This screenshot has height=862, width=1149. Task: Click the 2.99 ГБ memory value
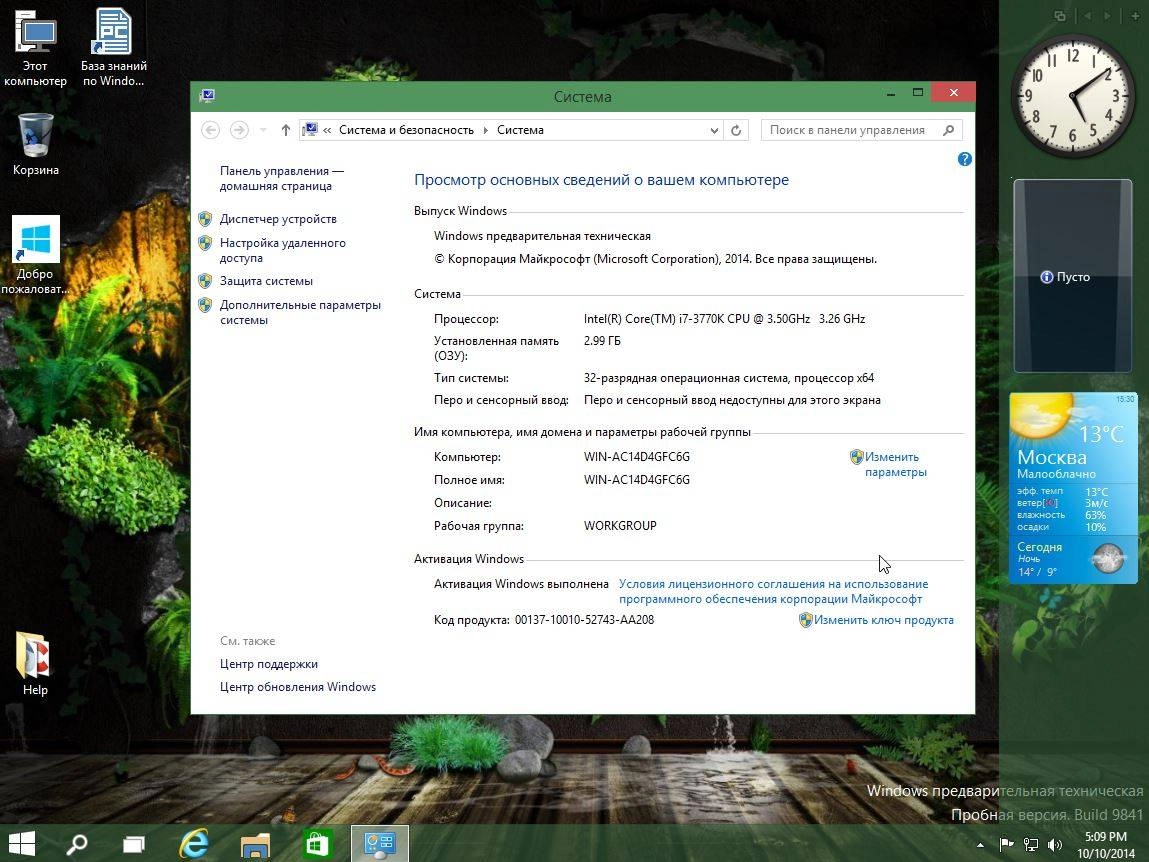click(x=602, y=341)
